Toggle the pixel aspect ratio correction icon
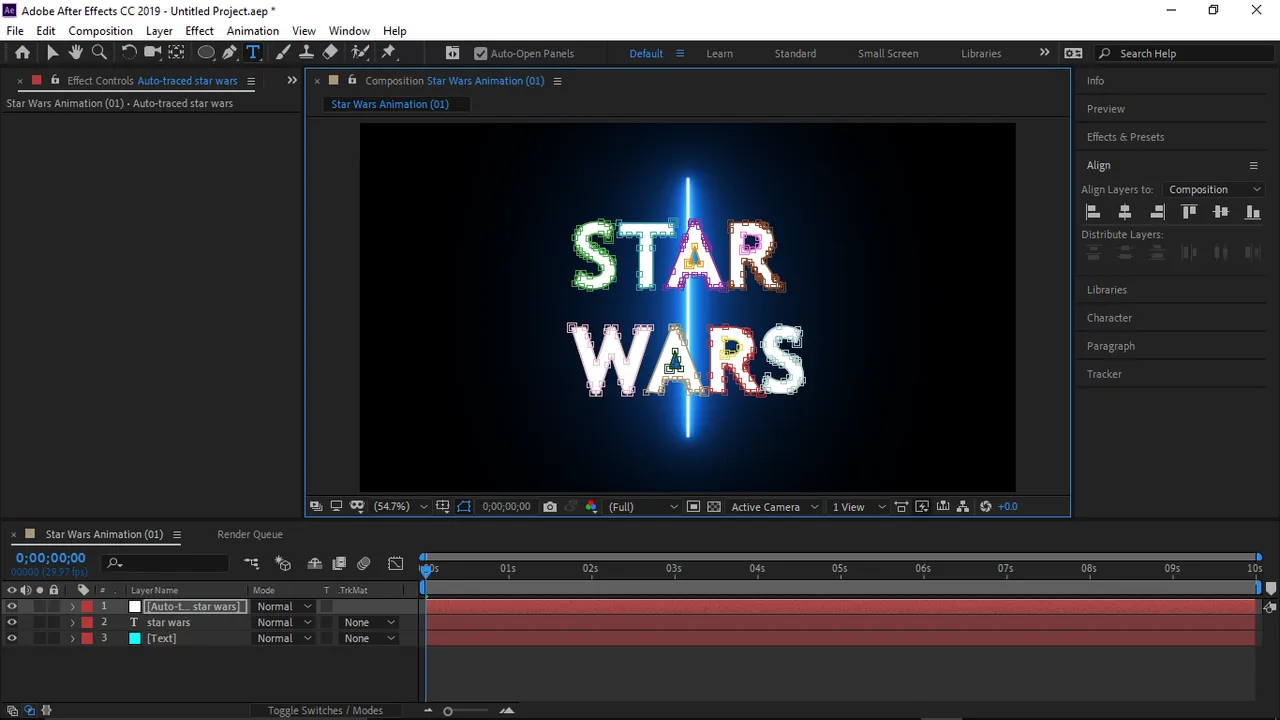Image resolution: width=1280 pixels, height=720 pixels. tap(901, 507)
